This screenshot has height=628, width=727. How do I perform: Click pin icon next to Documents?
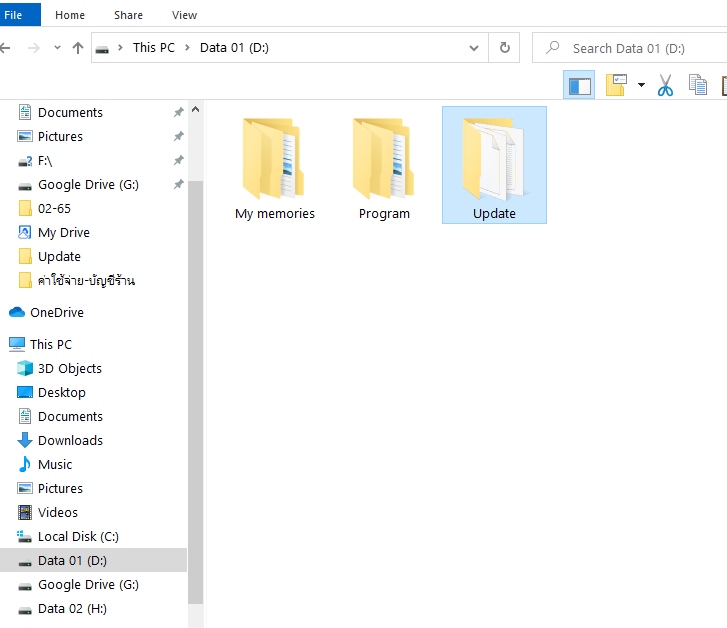pyautogui.click(x=179, y=112)
